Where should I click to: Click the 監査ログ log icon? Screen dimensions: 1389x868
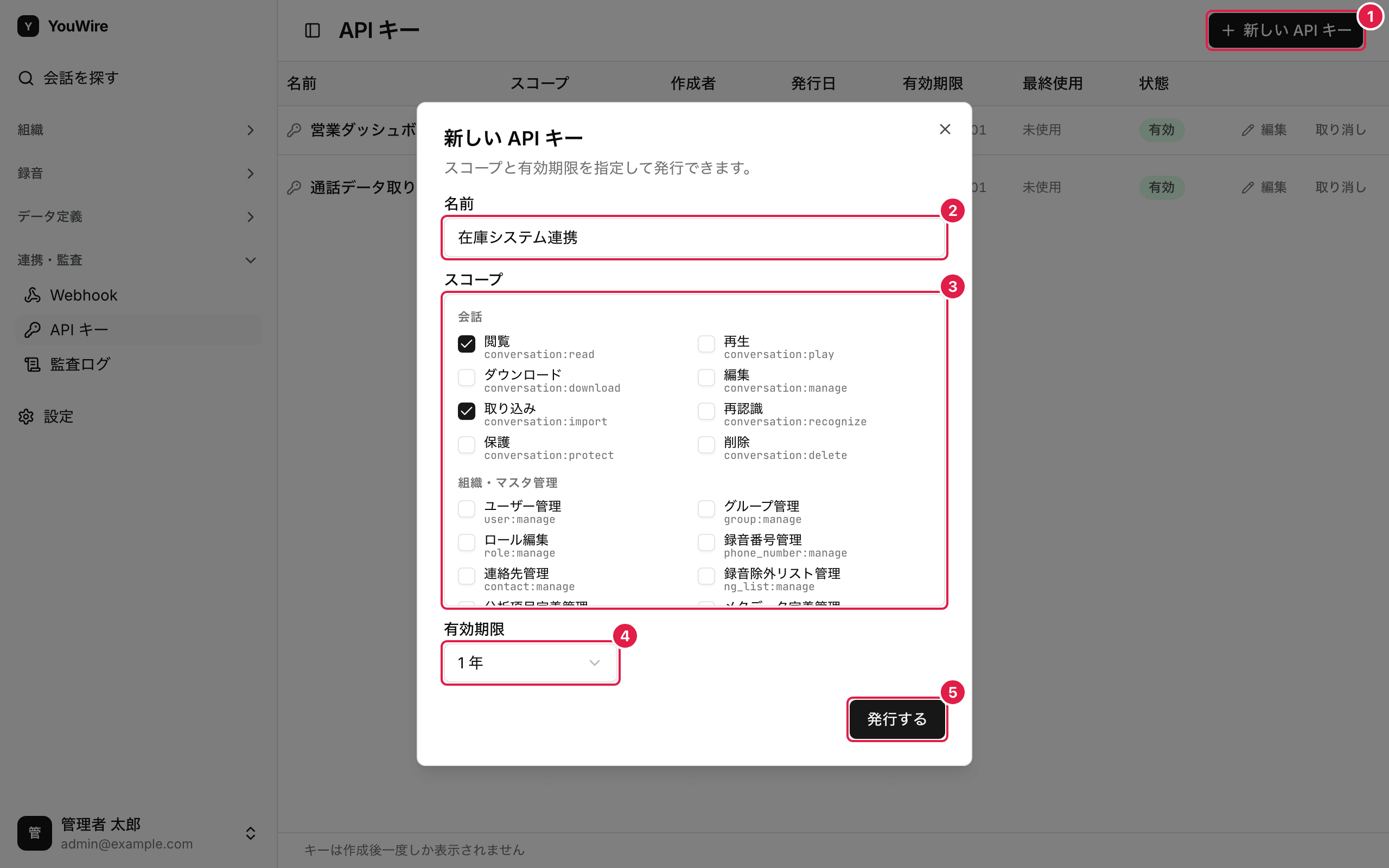coord(33,364)
